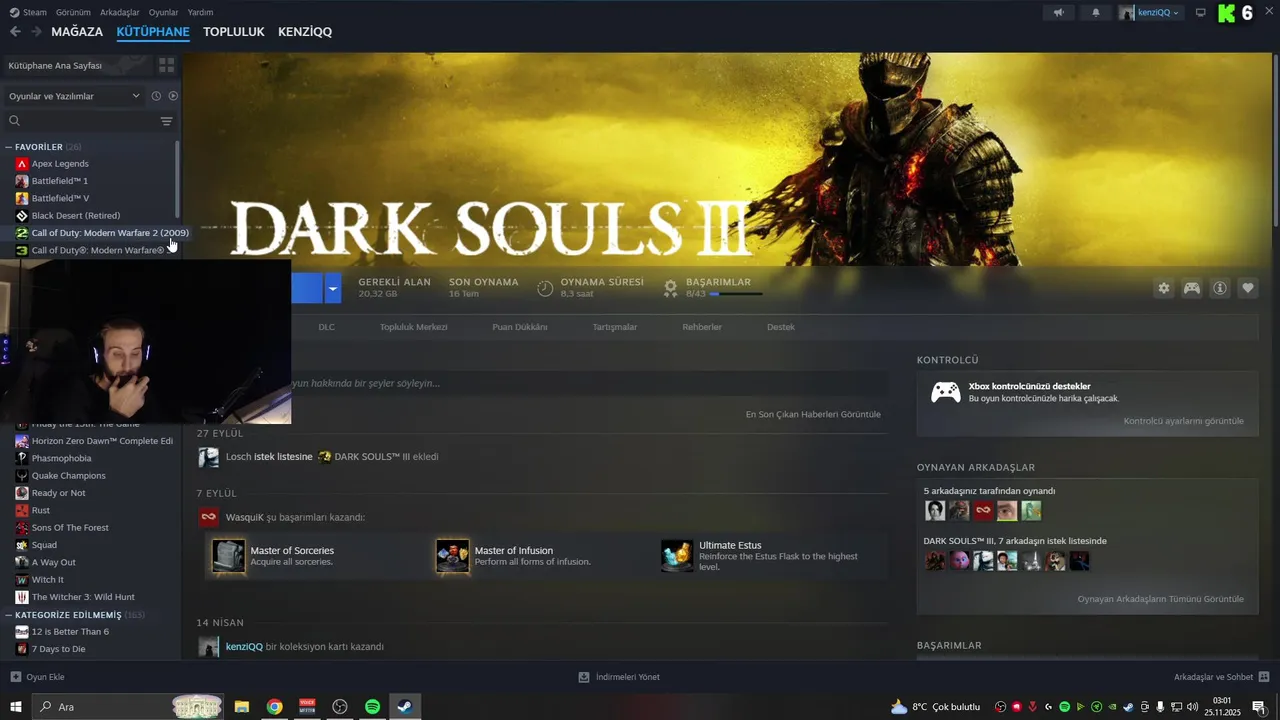Open the Windows Start menu
The width and height of the screenshot is (1280, 720).
(x=15, y=707)
